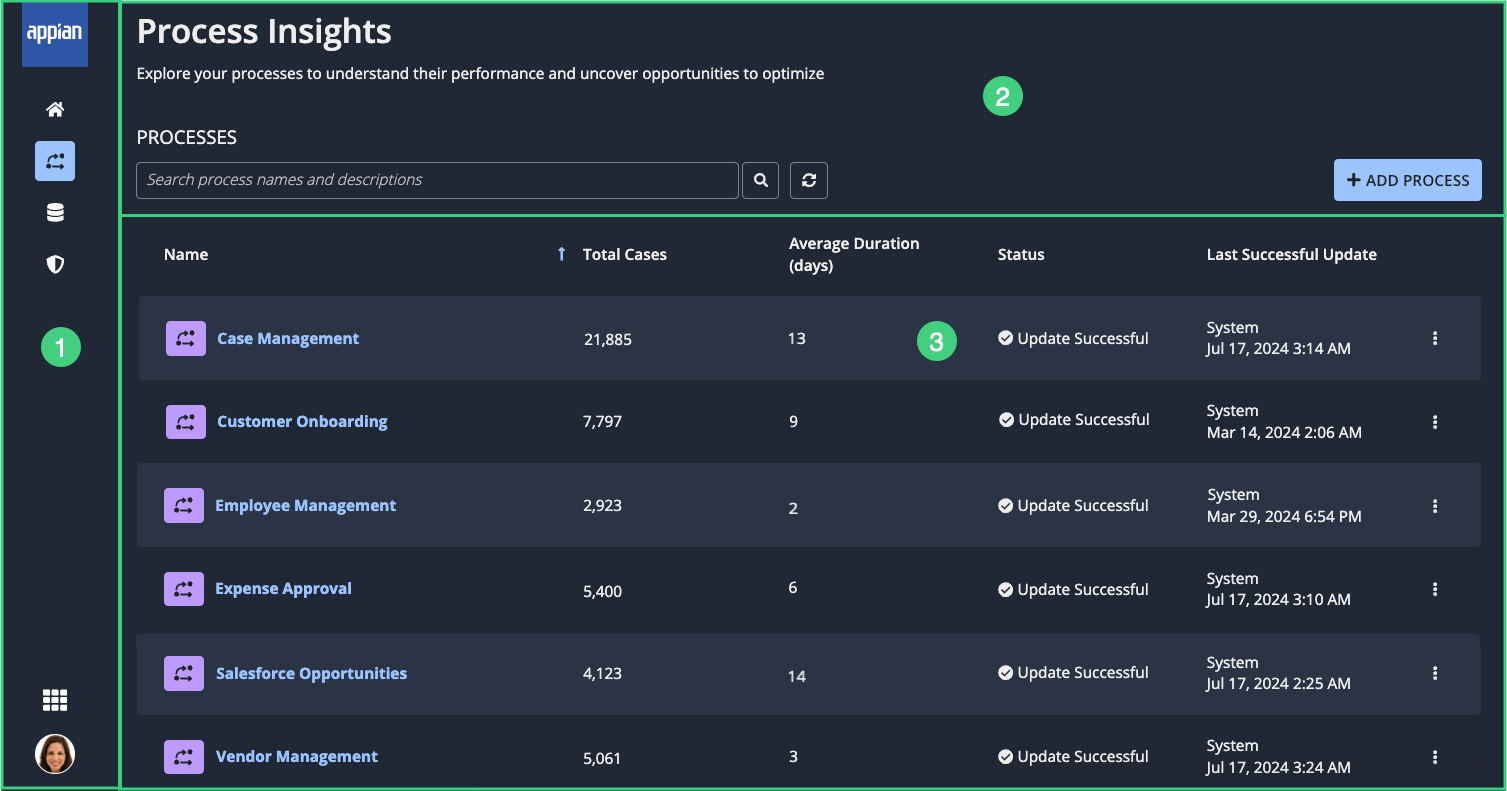Click the 7,797 total cases value
The width and height of the screenshot is (1507, 791).
coord(602,421)
